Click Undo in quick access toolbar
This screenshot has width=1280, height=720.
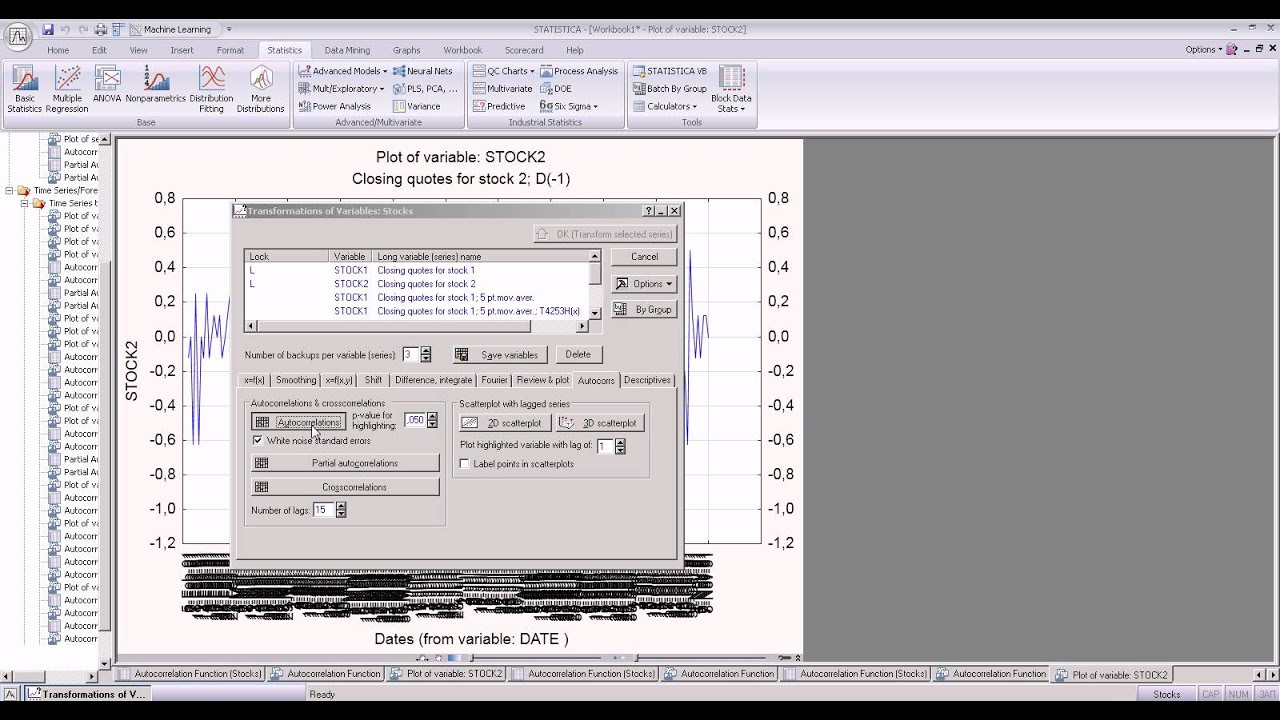pyautogui.click(x=65, y=29)
